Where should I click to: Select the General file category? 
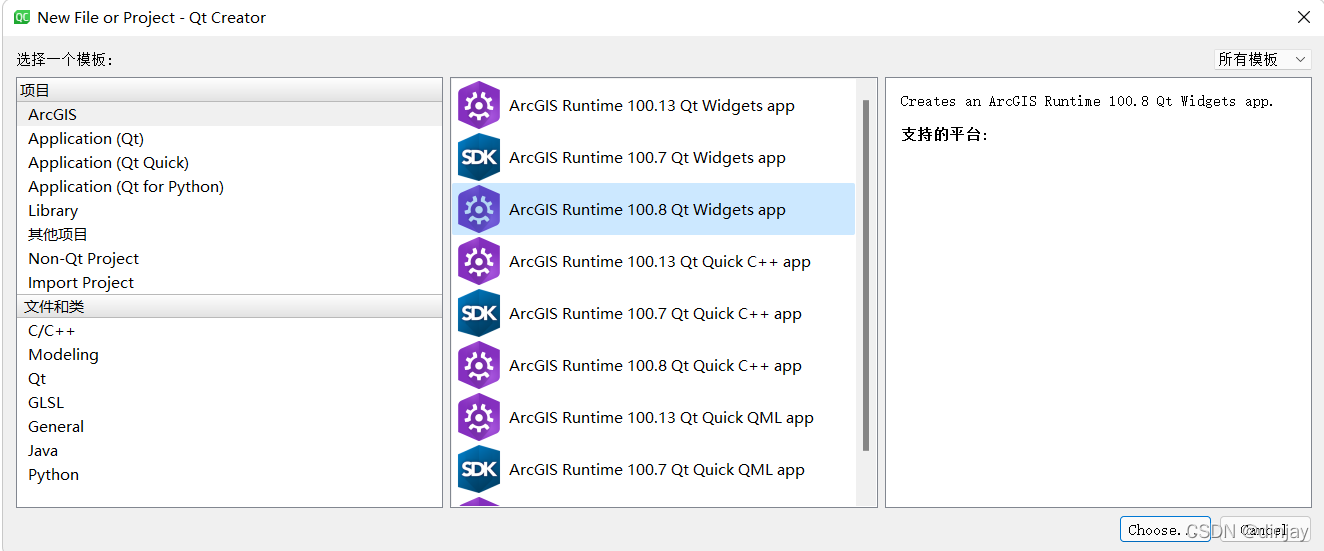coord(229,426)
